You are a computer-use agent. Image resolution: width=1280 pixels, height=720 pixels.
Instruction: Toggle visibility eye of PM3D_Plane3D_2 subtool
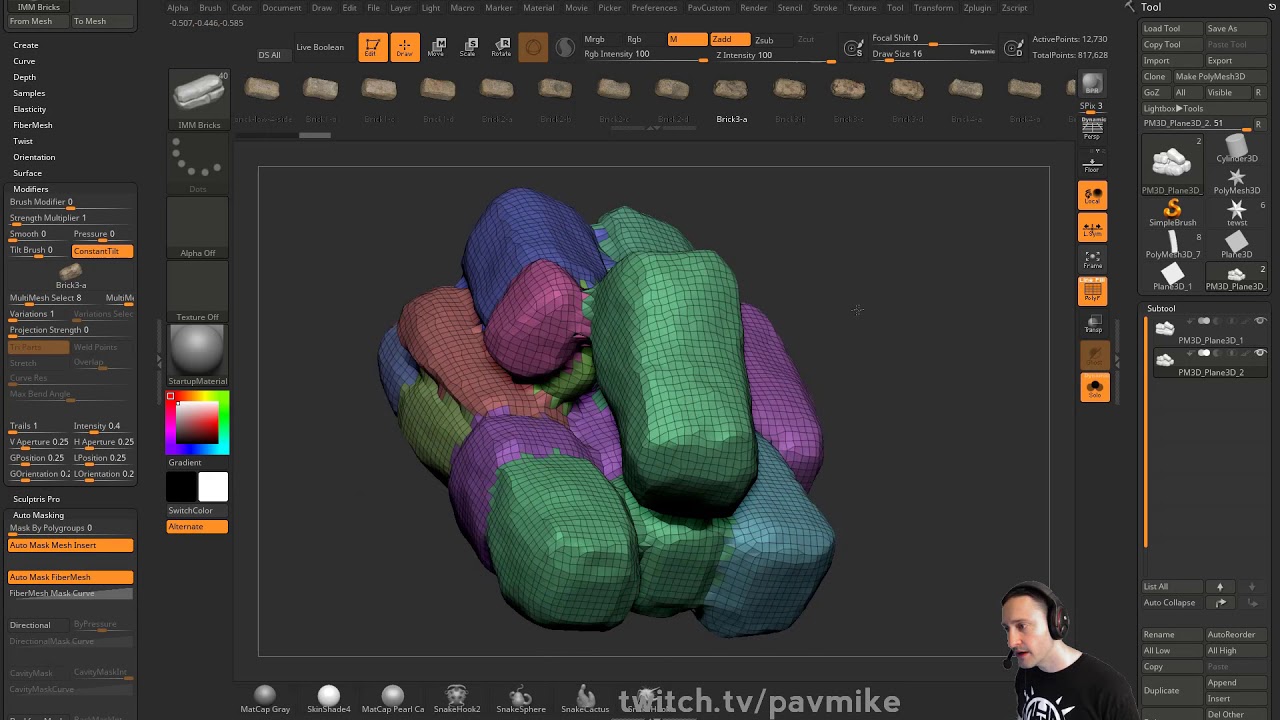[1260, 353]
